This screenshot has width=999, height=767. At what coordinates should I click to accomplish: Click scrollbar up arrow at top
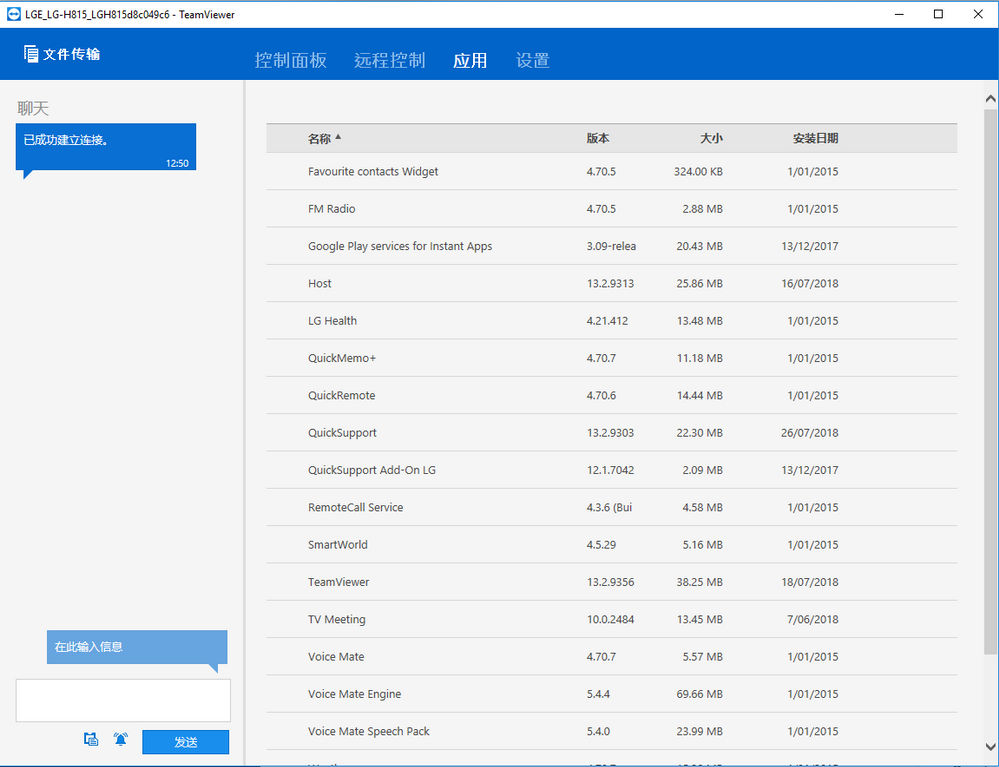990,99
